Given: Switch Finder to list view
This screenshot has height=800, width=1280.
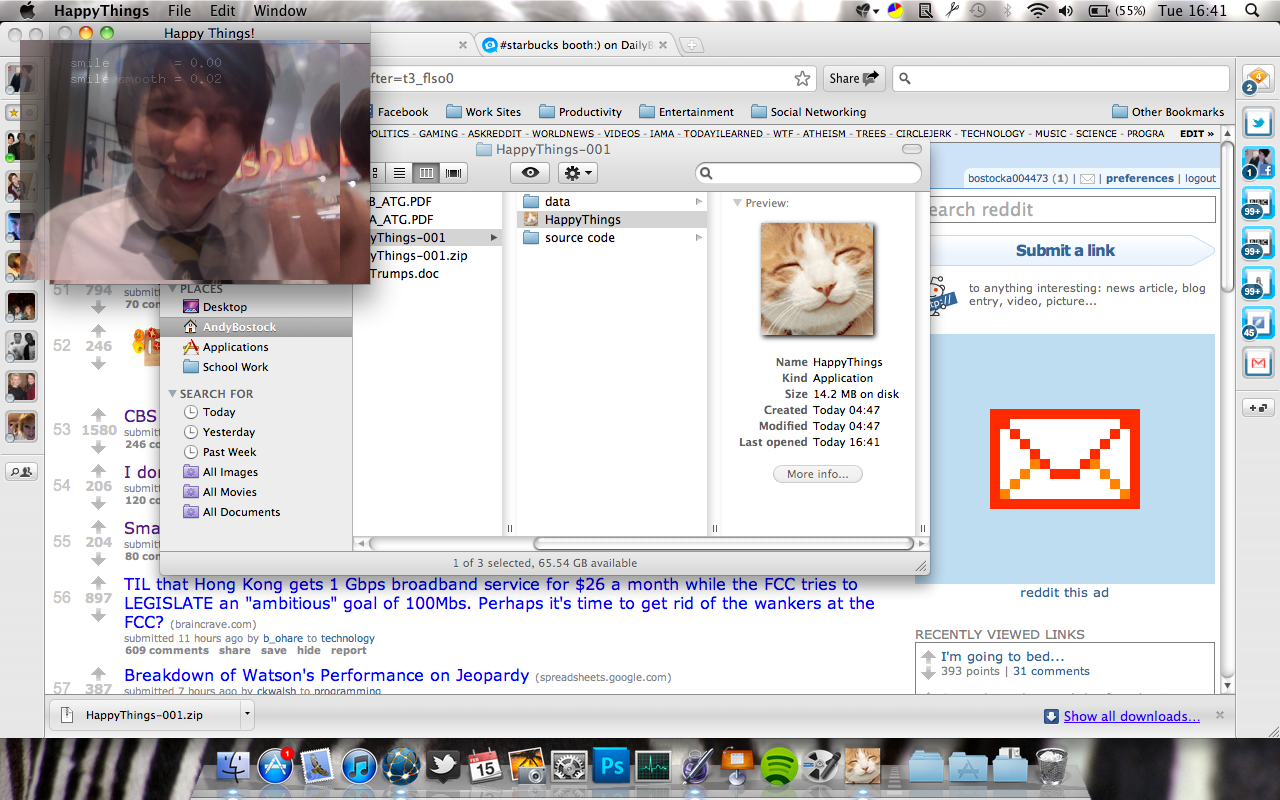Looking at the screenshot, I should coord(400,173).
